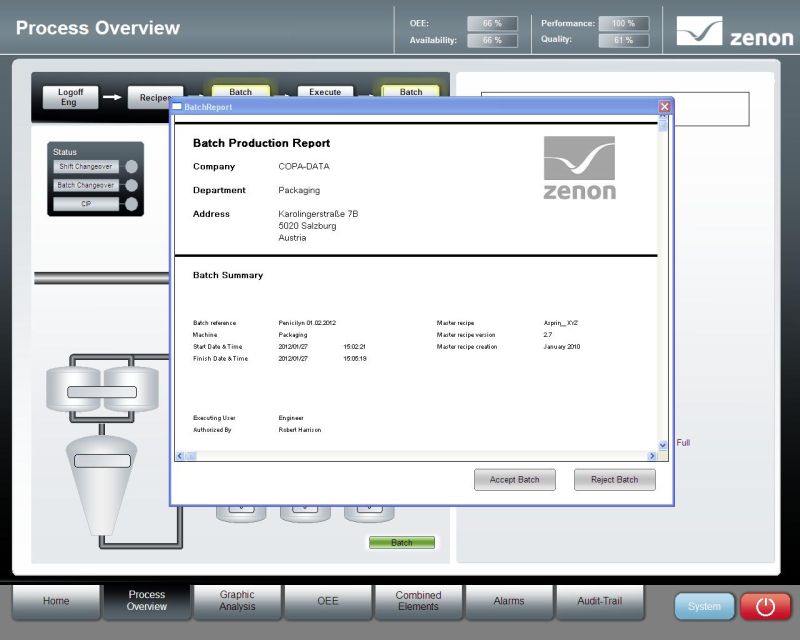
Task: Go to the Audit-Trail tab
Action: coord(599,601)
